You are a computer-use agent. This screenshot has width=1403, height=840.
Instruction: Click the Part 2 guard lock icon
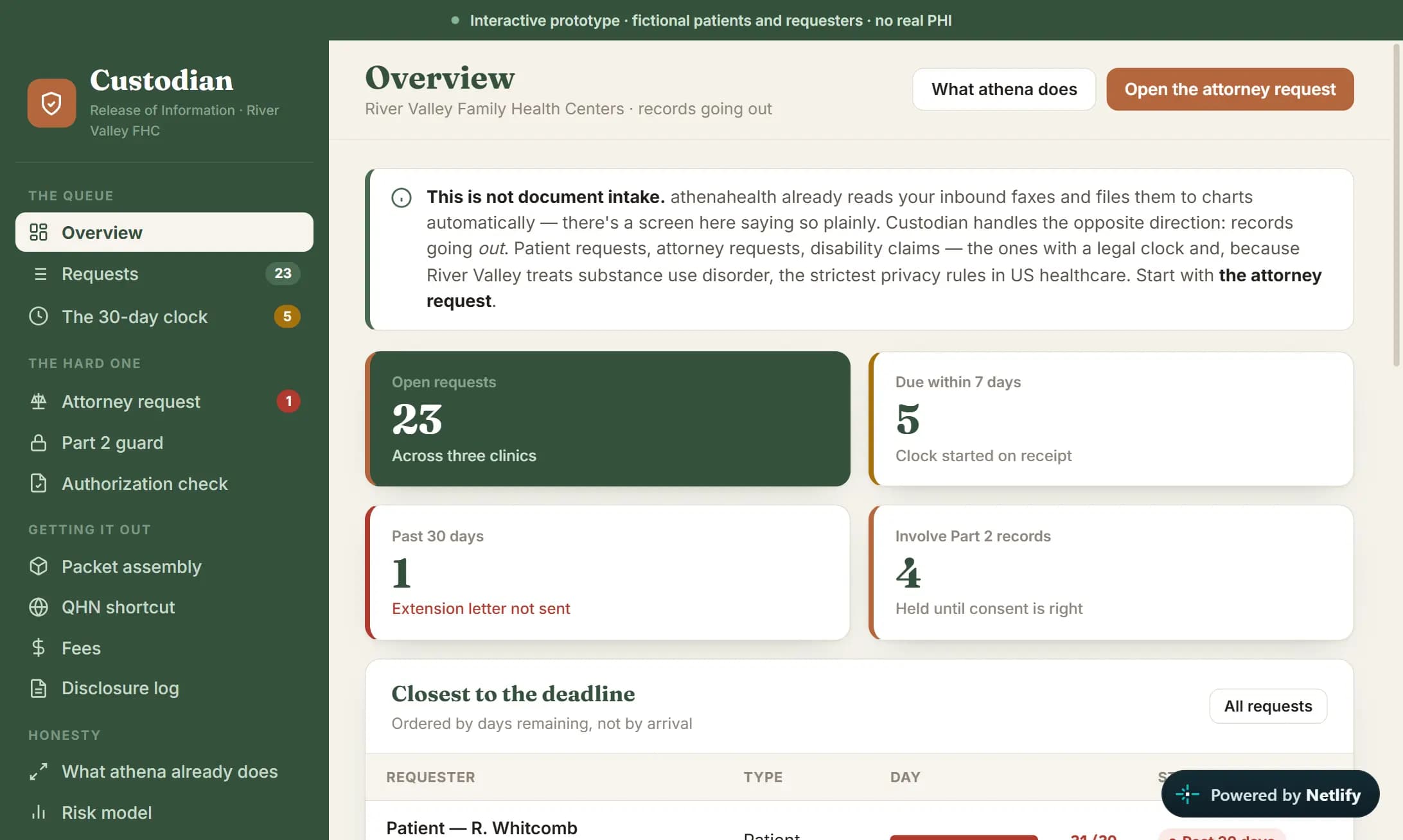[x=39, y=442]
